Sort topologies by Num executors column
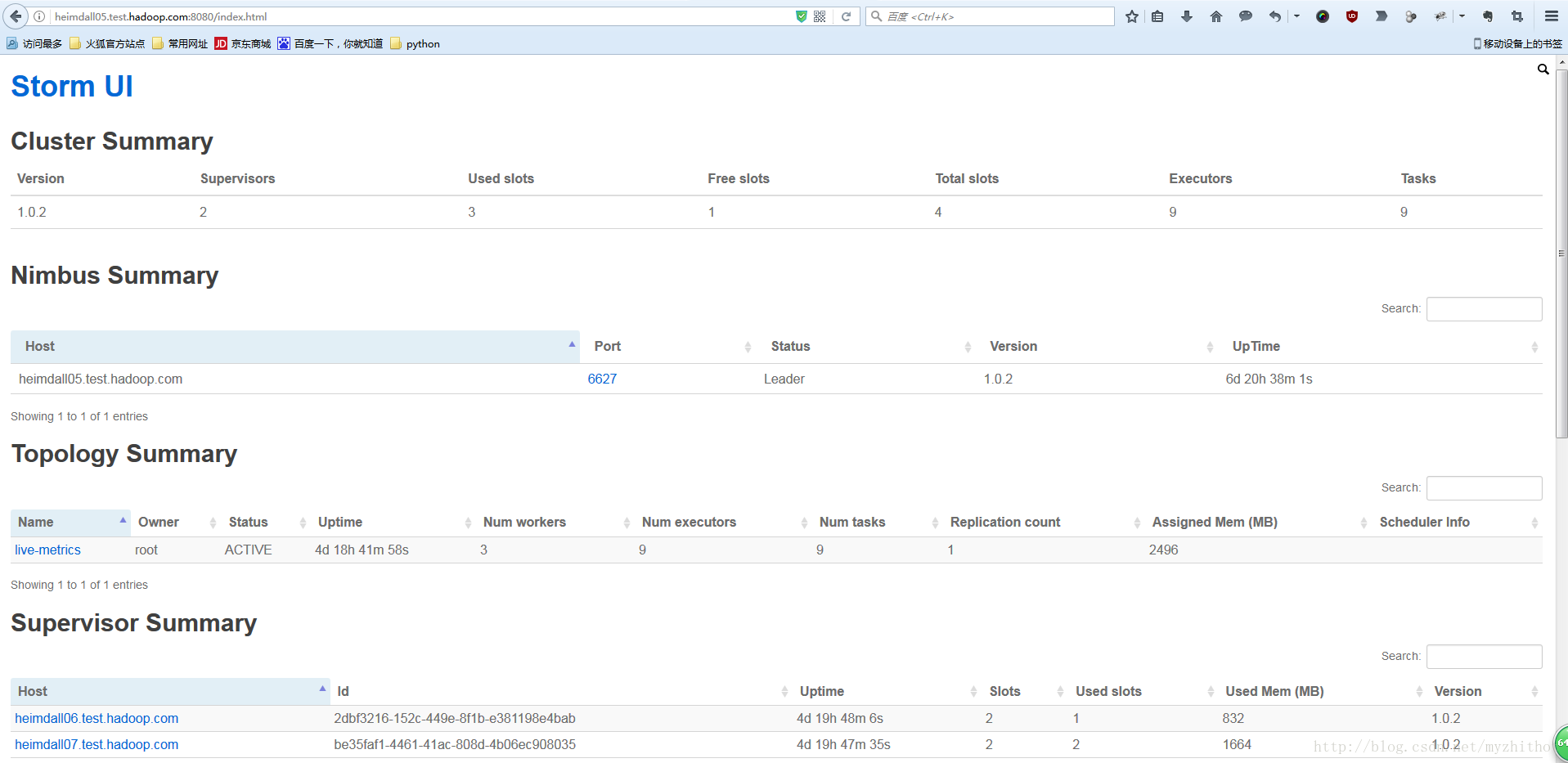1568x763 pixels. 723,523
